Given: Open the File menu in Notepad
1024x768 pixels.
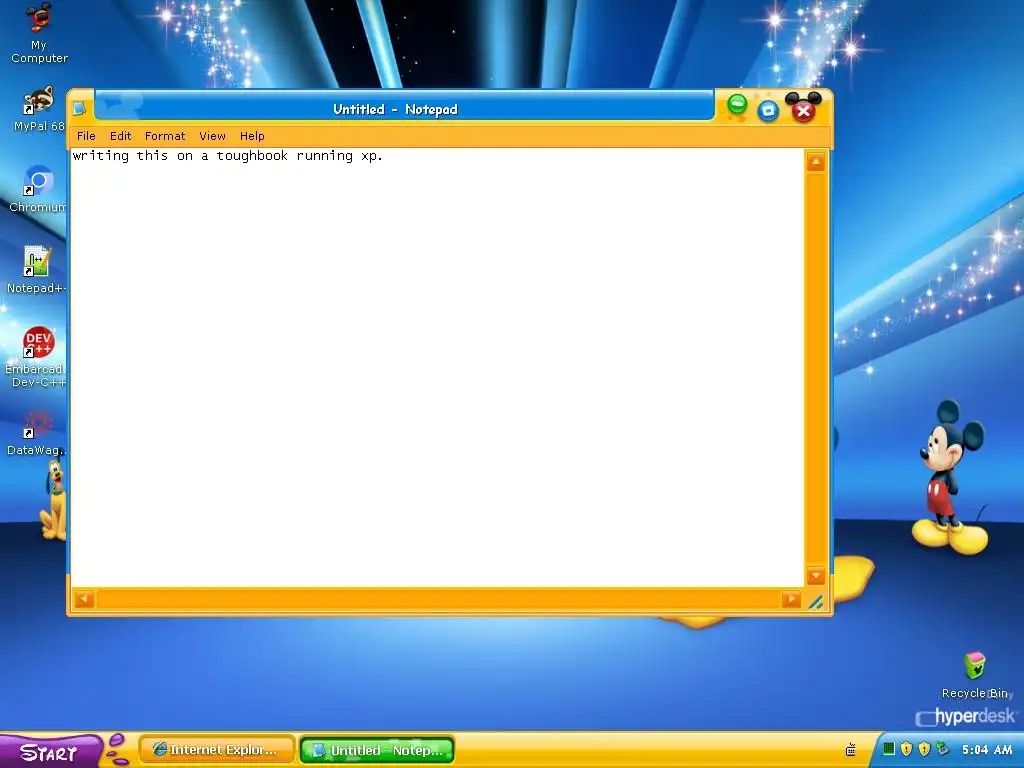Looking at the screenshot, I should (86, 136).
